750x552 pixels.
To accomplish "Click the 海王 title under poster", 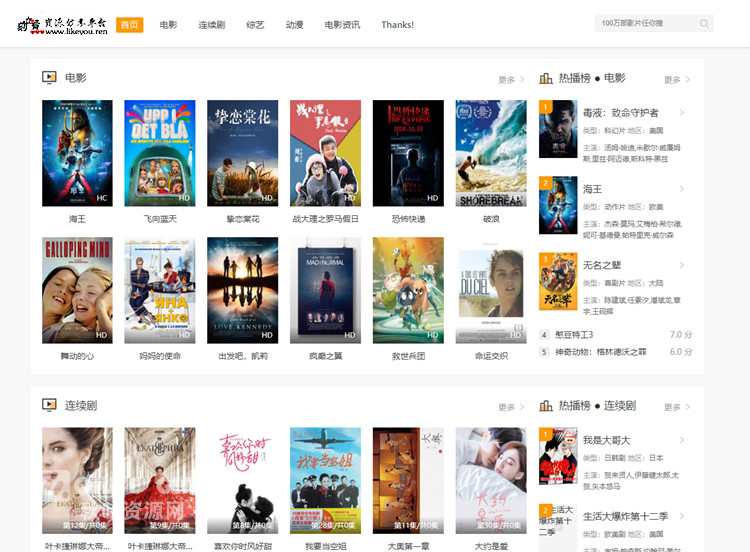I will tap(77, 219).
